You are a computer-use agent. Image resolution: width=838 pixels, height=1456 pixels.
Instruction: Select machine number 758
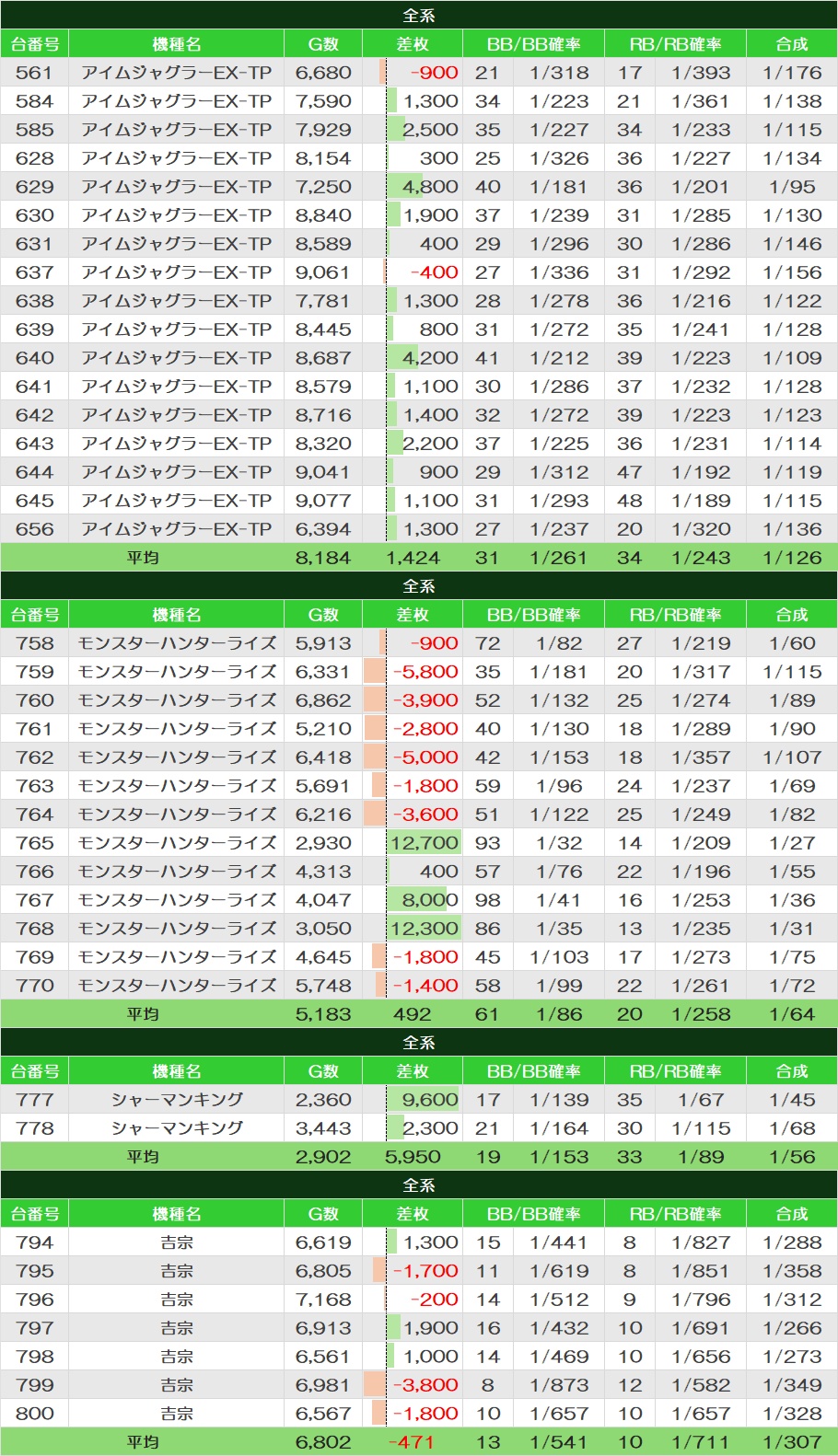click(34, 643)
